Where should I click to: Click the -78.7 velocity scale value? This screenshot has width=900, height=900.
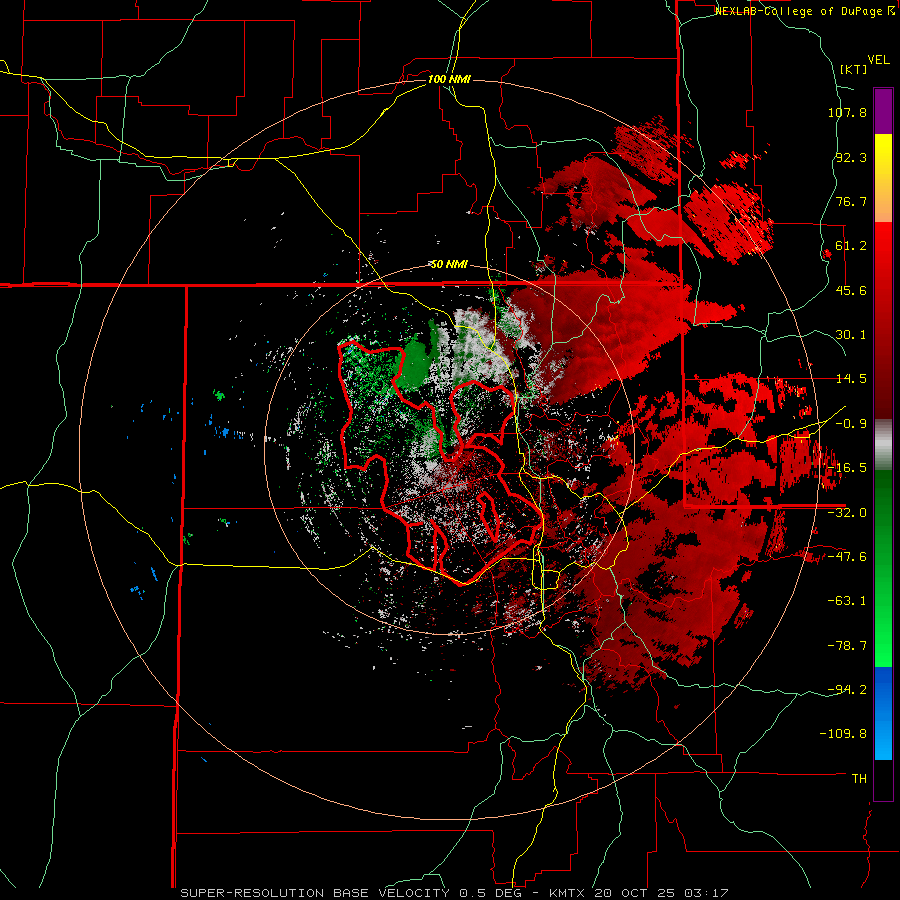click(x=847, y=646)
